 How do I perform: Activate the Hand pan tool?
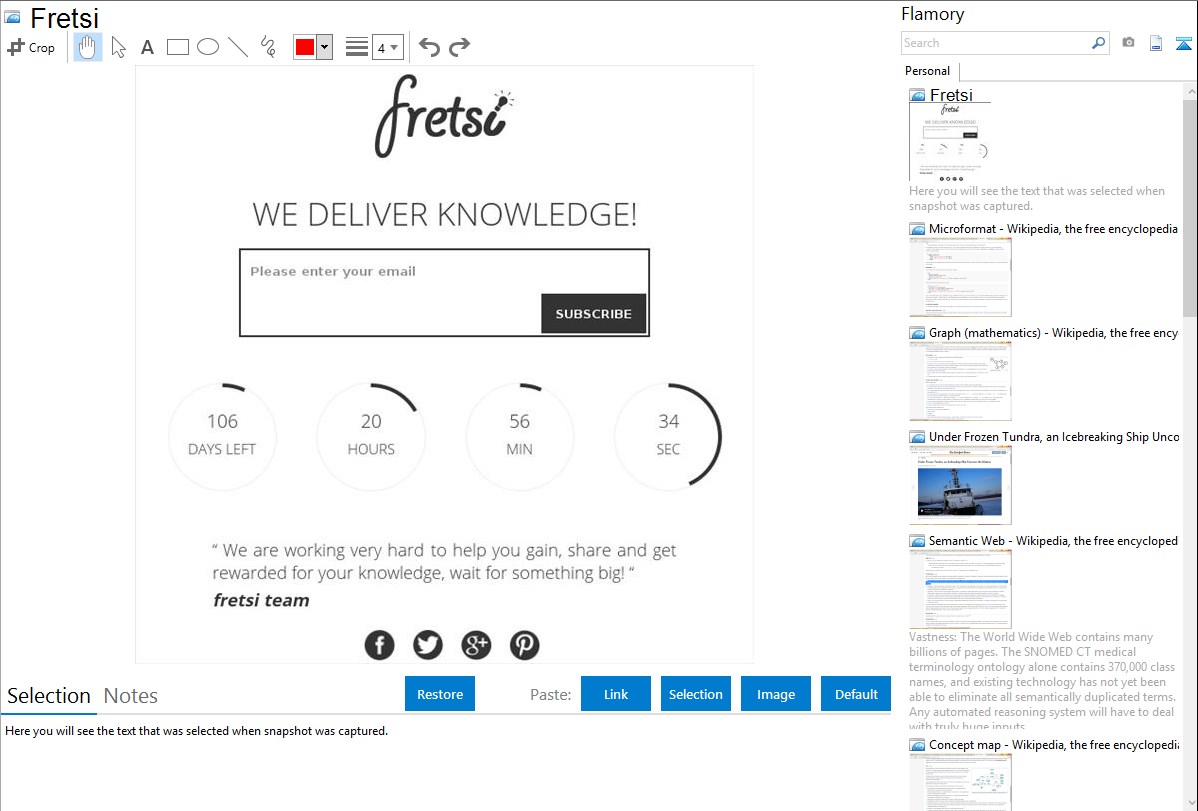tap(88, 47)
